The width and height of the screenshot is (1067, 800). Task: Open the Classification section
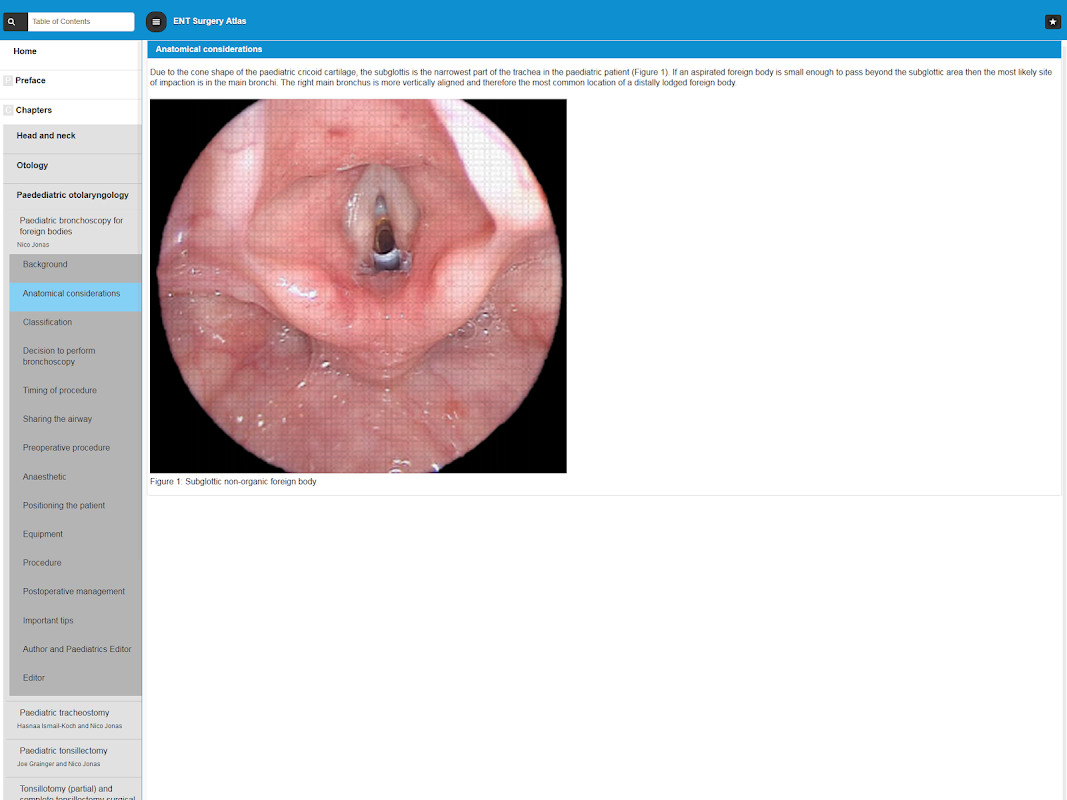76,322
